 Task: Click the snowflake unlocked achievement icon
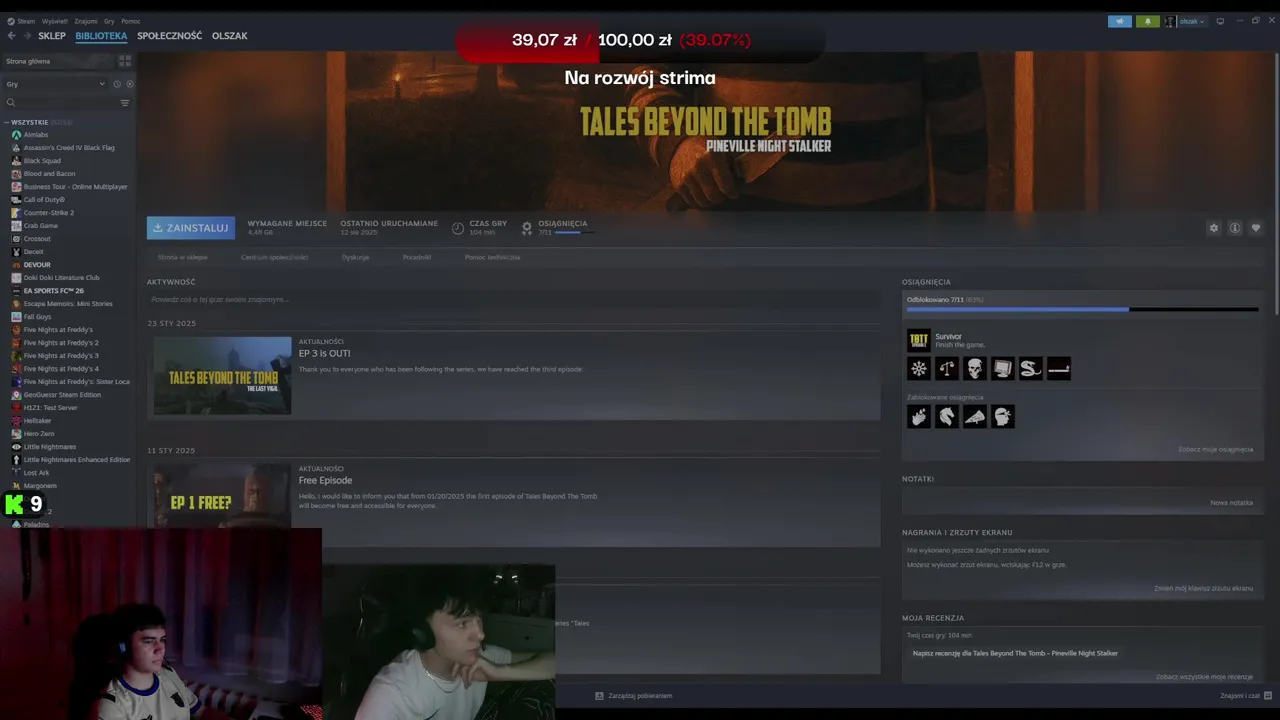(918, 369)
